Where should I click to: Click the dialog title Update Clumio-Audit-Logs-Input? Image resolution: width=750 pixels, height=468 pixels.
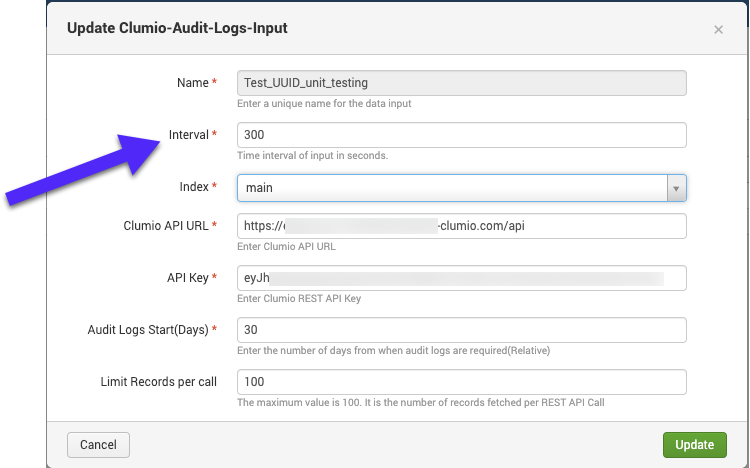click(177, 28)
